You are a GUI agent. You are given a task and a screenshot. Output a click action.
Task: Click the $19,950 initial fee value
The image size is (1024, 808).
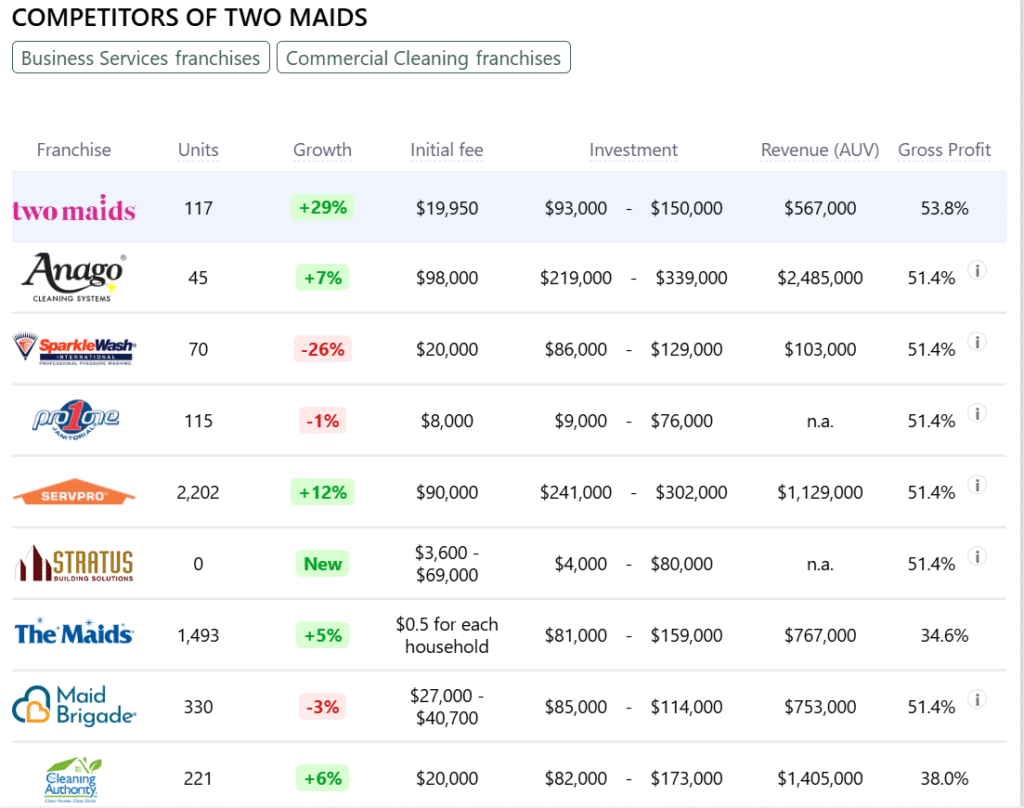pyautogui.click(x=447, y=208)
